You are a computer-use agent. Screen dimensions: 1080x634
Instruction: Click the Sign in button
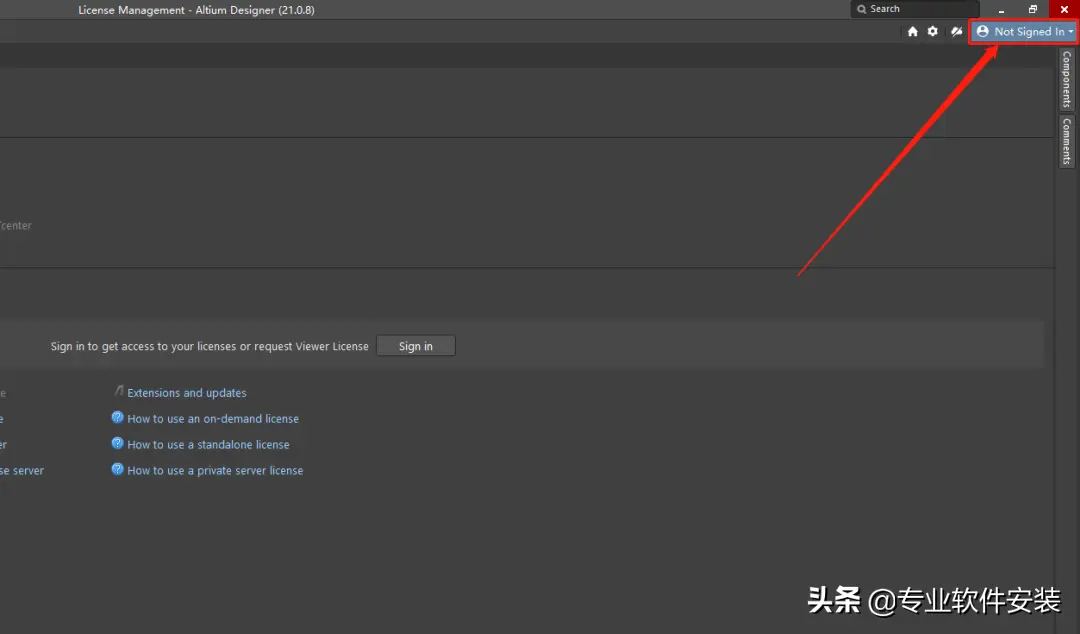[x=416, y=346]
